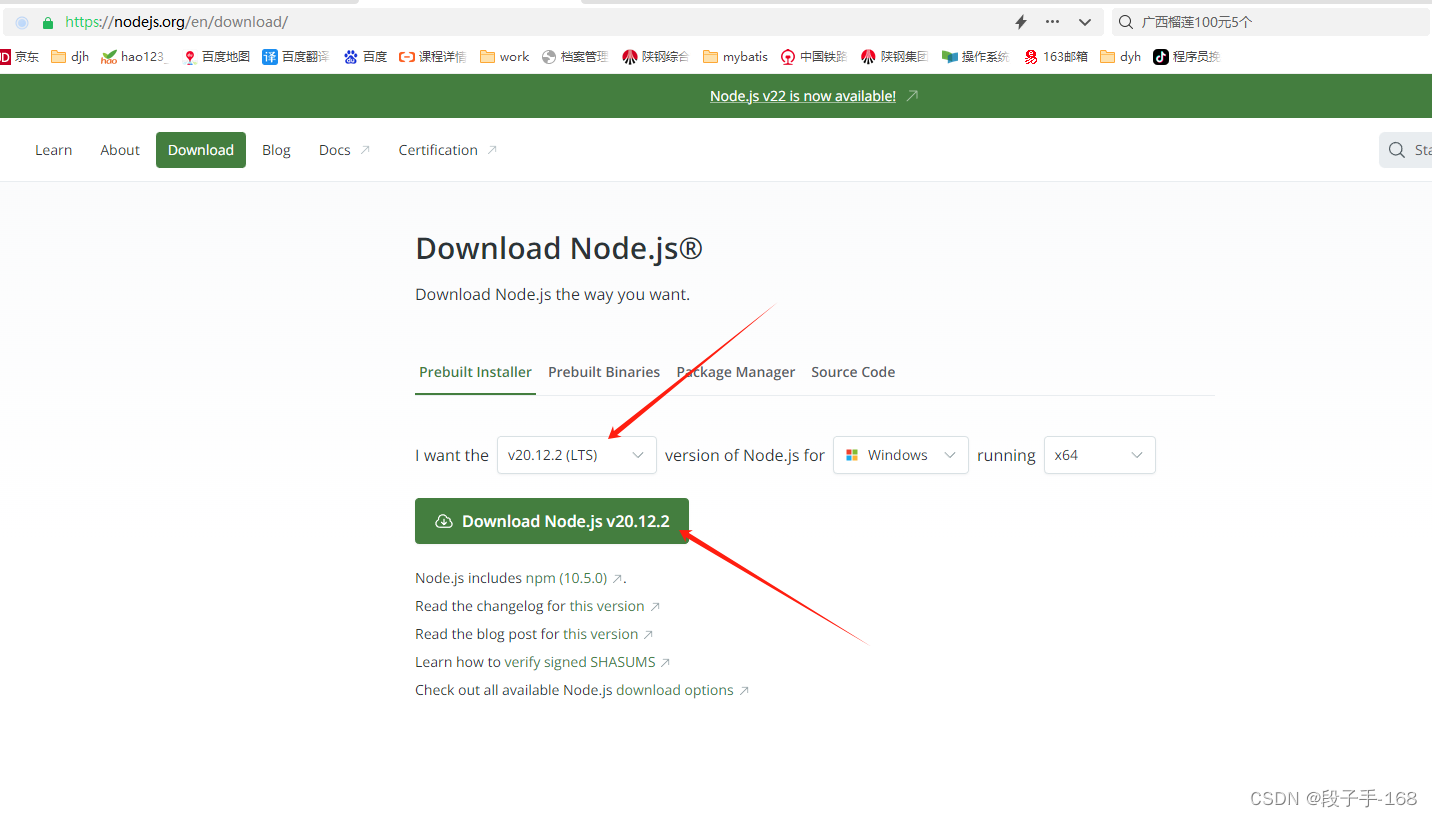Open the 陕钢集团 bookmark
Viewport: 1432px width, 817px height.
coord(895,57)
